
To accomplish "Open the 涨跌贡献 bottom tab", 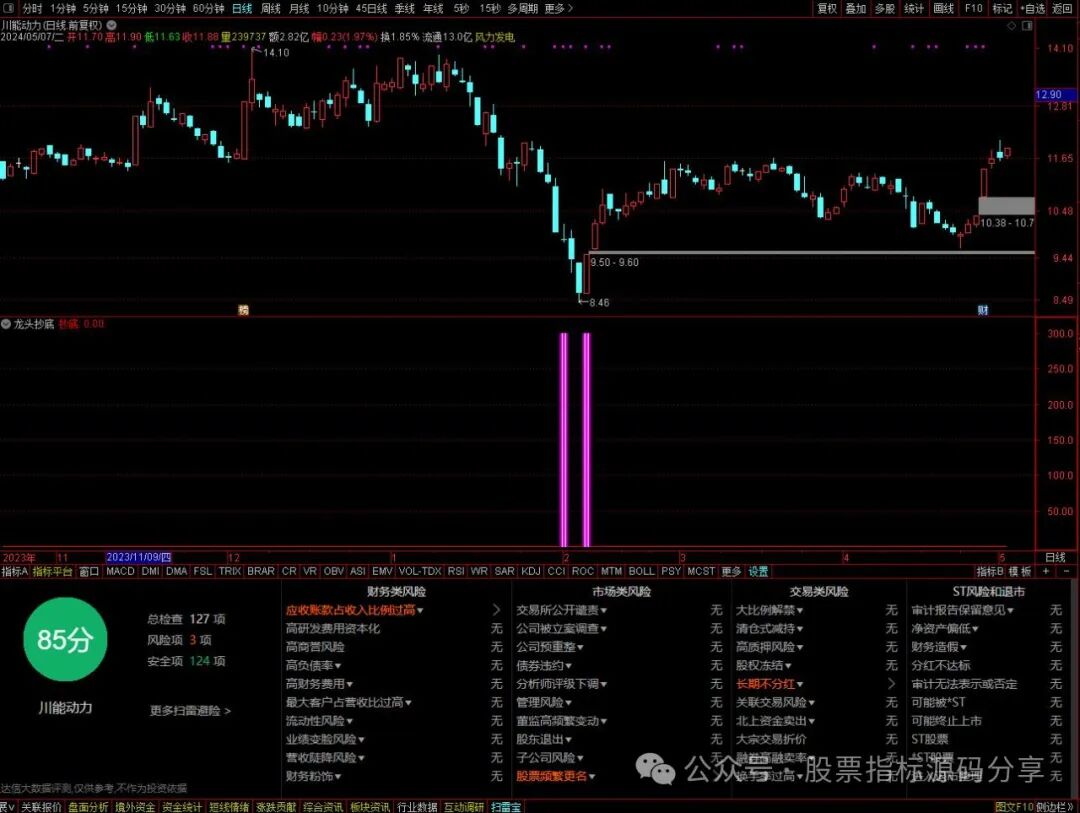I will coord(276,807).
